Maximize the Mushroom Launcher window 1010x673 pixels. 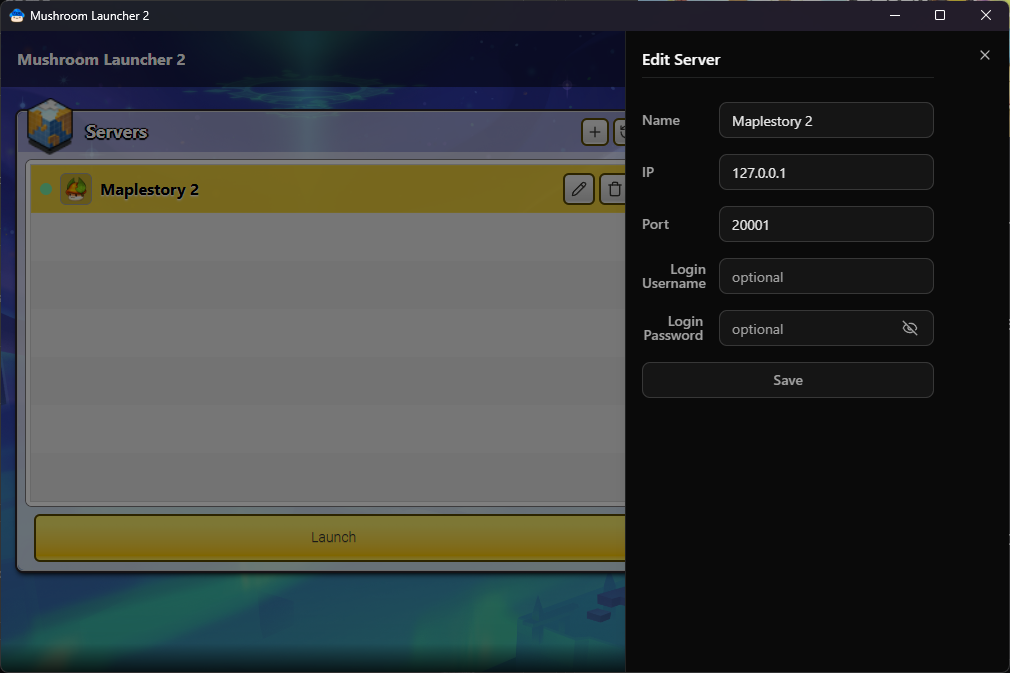940,15
